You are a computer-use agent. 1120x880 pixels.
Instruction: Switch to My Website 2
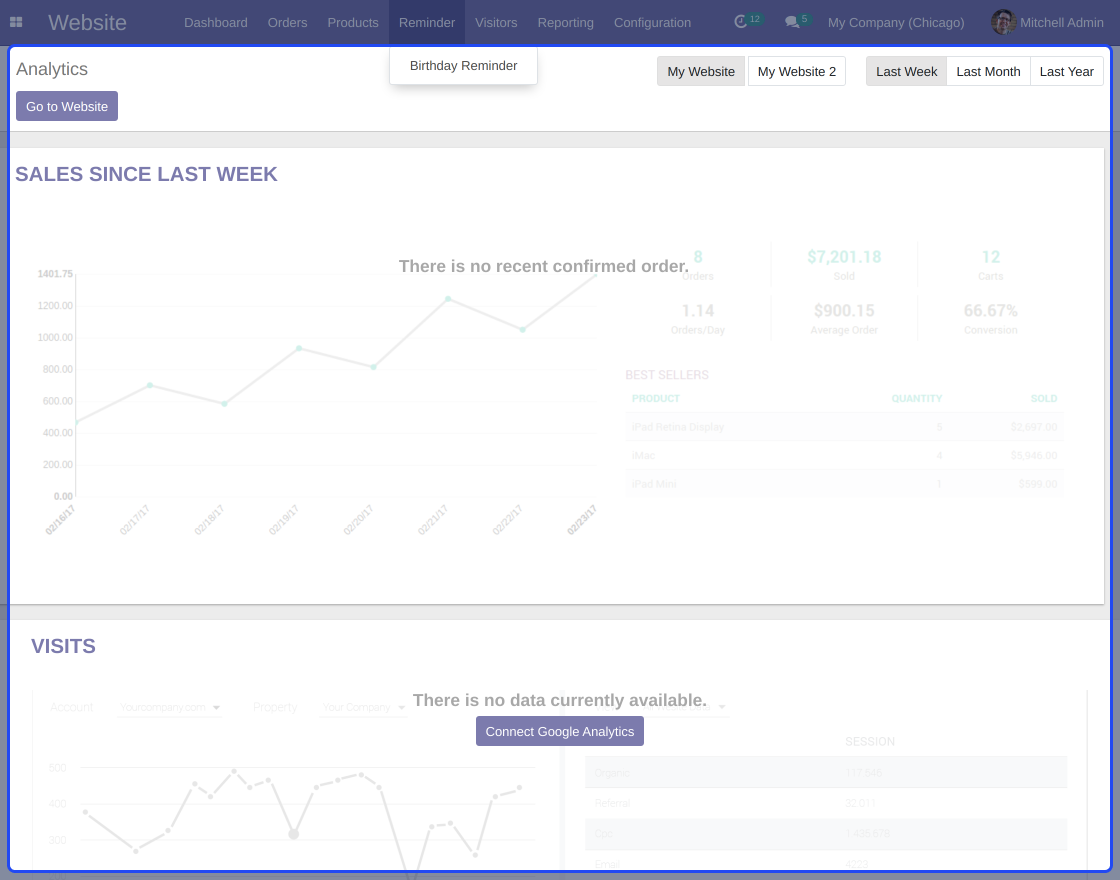pyautogui.click(x=796, y=71)
